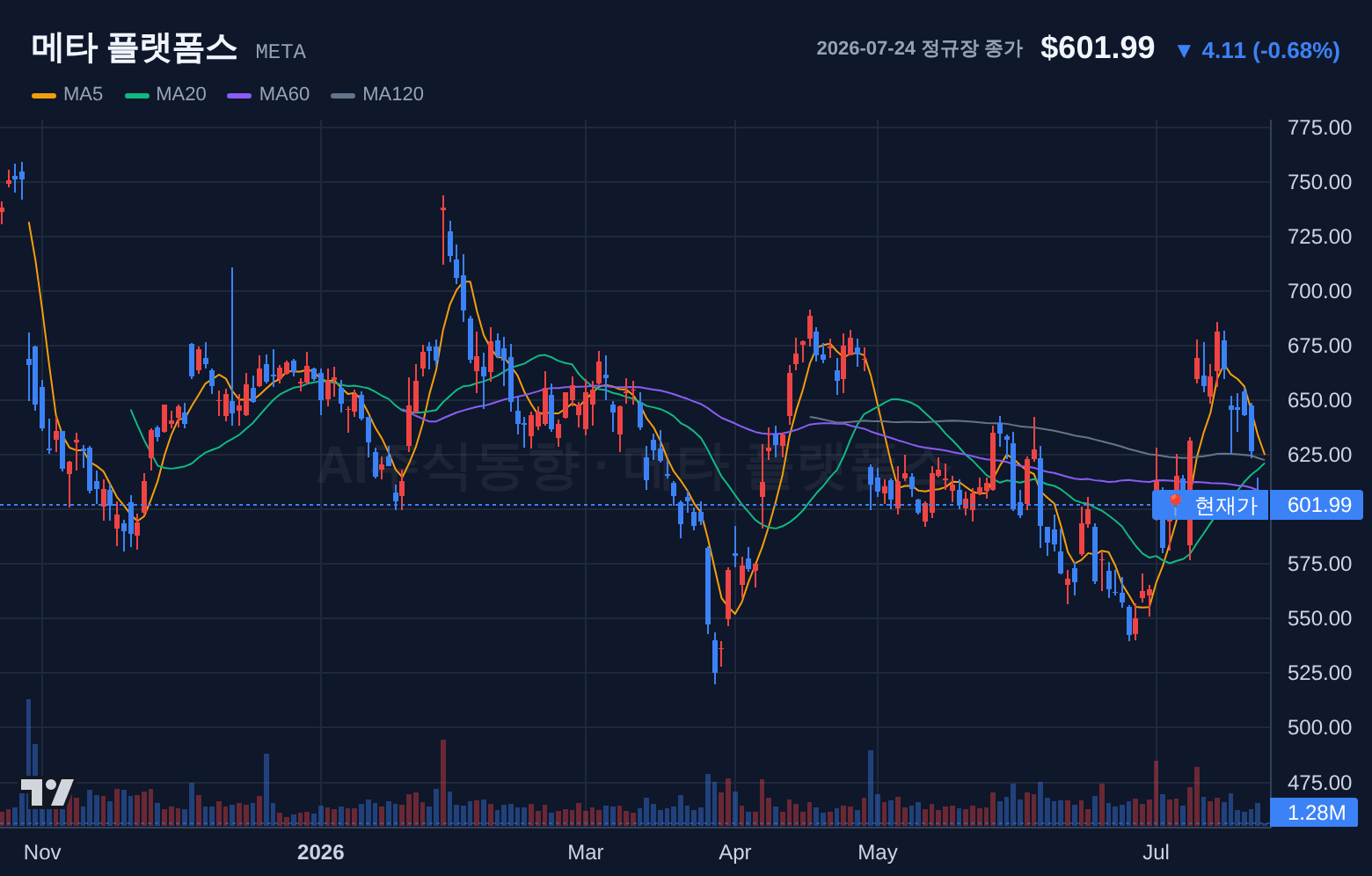Toggle the MA5 orange legend line
The height and width of the screenshot is (876, 1372).
(43, 95)
